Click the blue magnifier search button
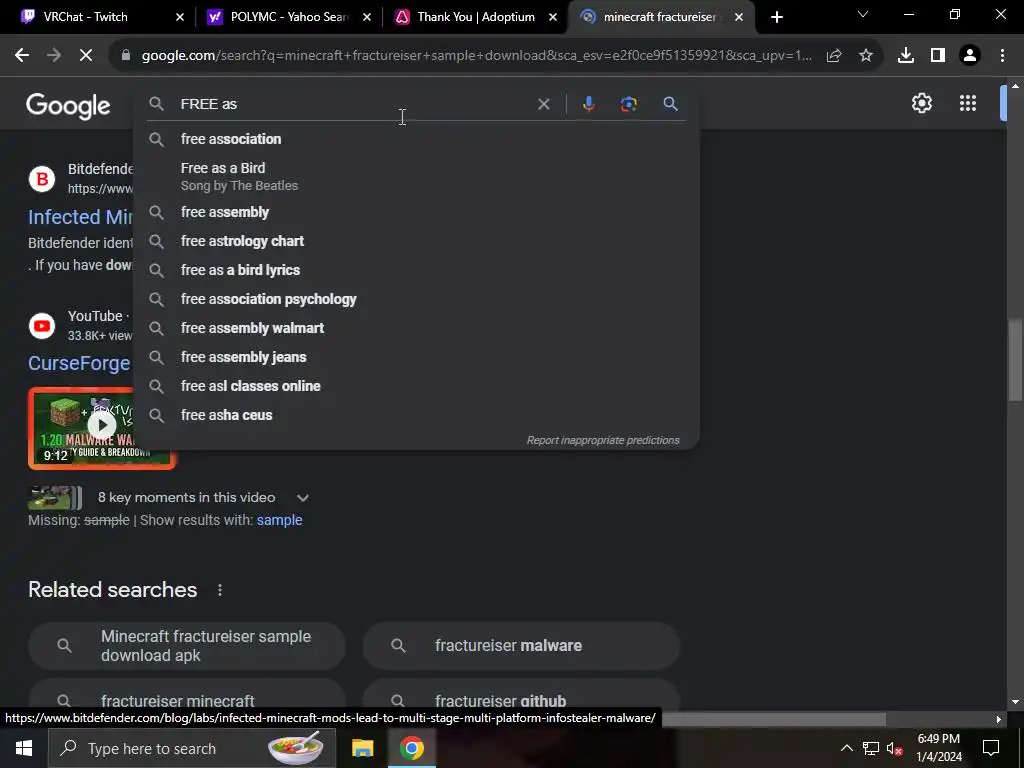 coord(670,104)
